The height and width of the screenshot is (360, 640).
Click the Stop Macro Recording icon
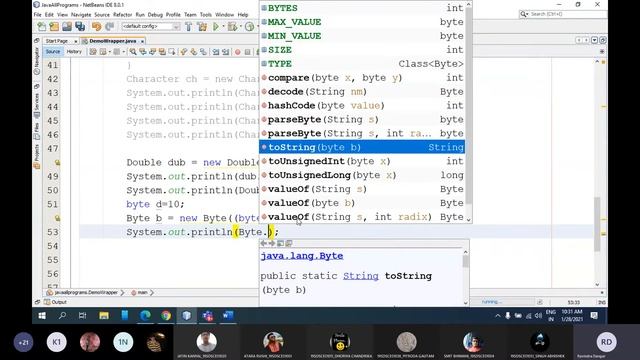click(248, 52)
